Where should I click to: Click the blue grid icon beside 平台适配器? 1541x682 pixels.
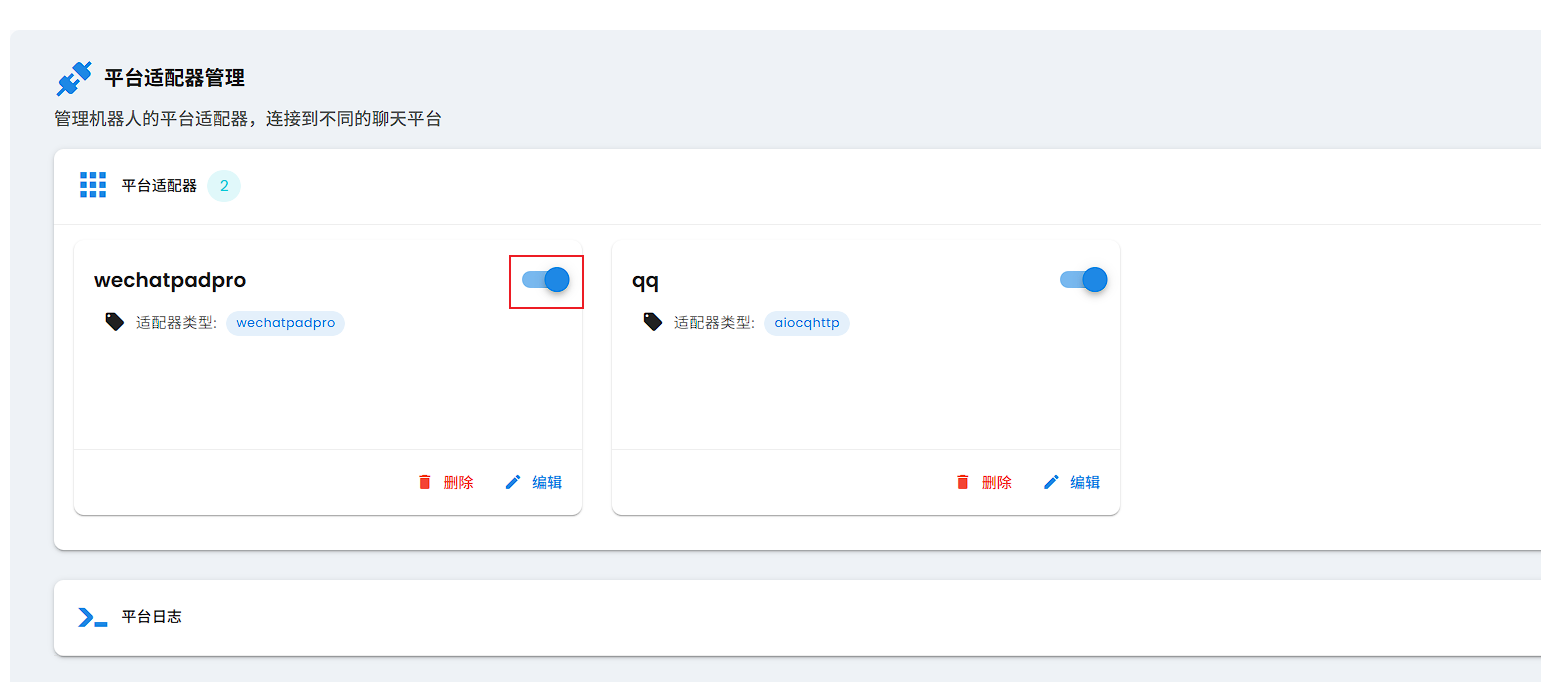[93, 185]
